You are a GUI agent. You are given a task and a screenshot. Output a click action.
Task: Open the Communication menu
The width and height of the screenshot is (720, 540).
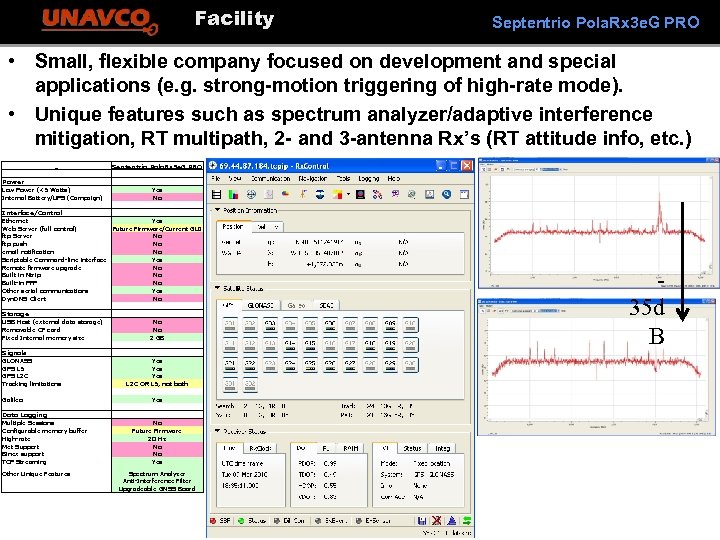point(270,178)
